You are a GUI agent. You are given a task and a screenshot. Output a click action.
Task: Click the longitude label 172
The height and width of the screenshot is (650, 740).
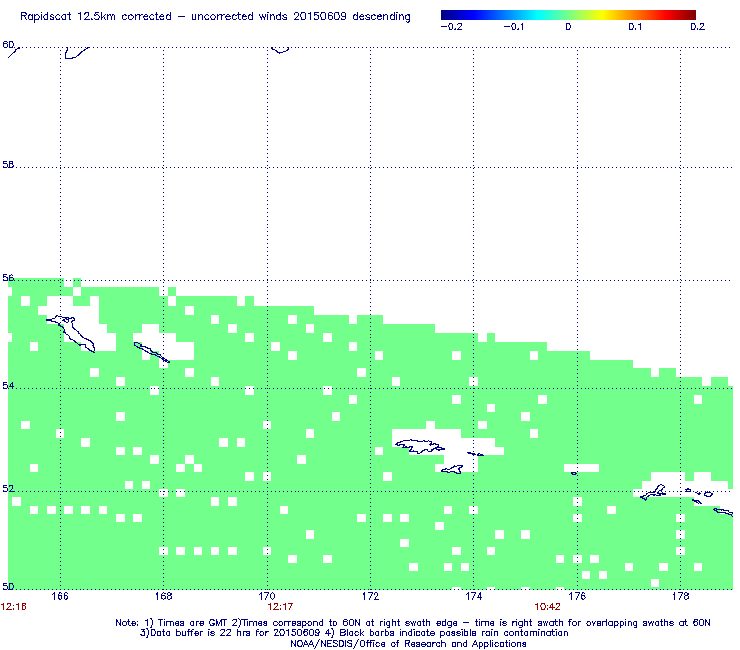[370, 596]
